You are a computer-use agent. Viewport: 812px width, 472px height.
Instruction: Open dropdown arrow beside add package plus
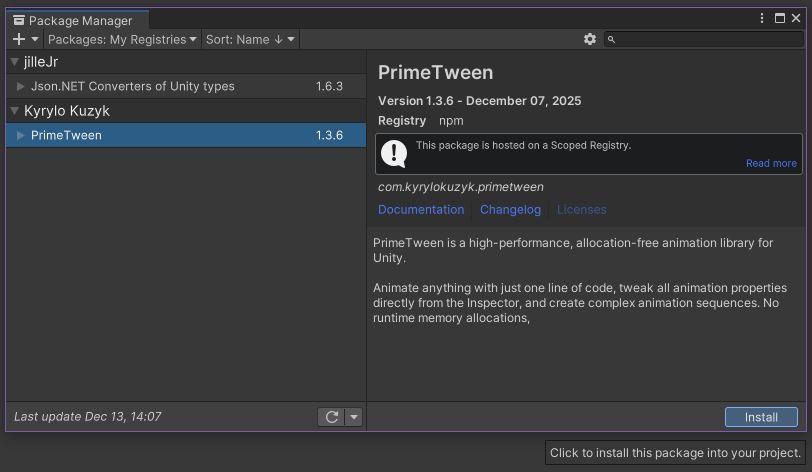tap(35, 39)
